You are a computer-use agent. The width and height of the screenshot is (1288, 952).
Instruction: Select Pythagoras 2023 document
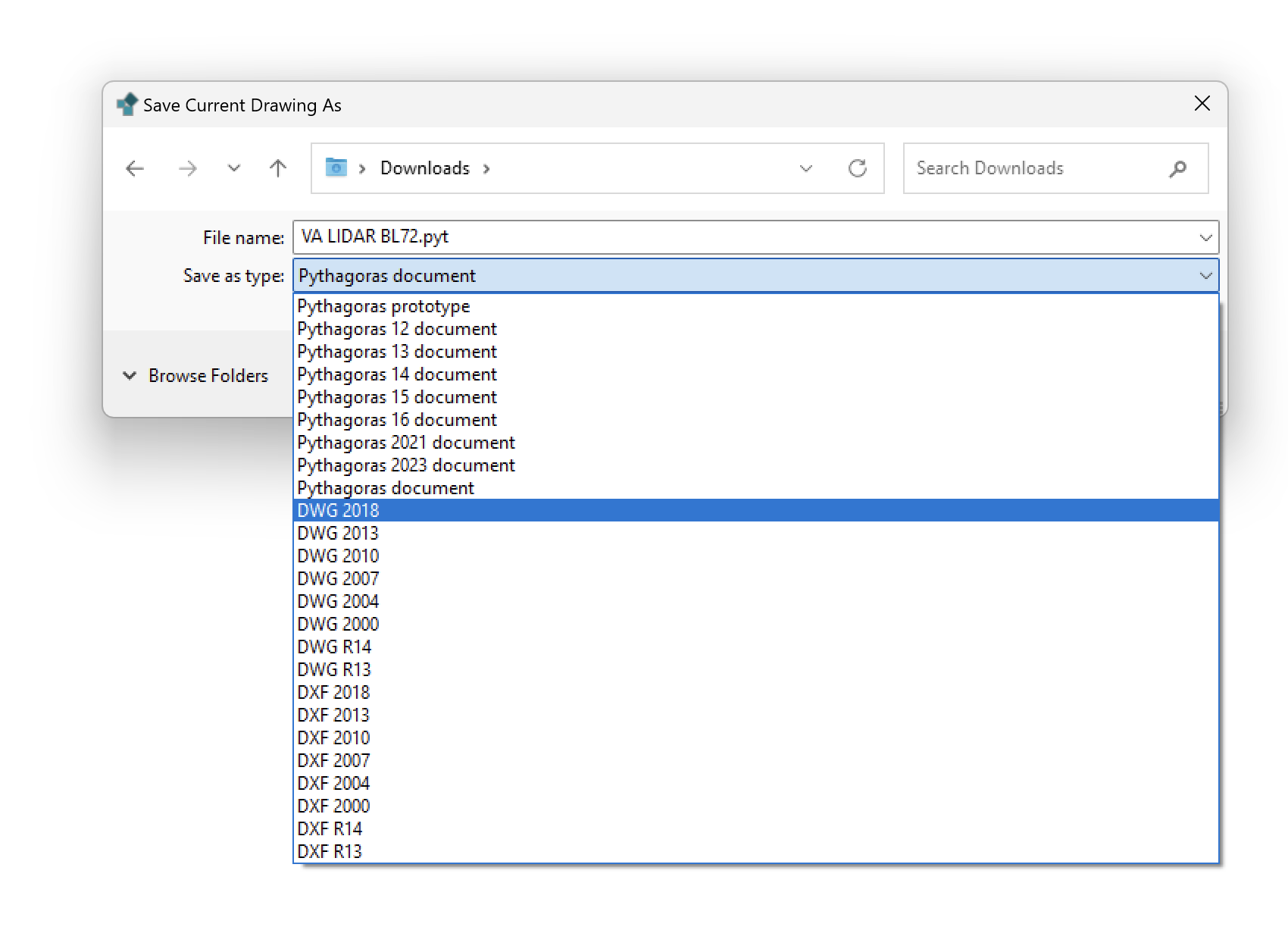pos(756,465)
